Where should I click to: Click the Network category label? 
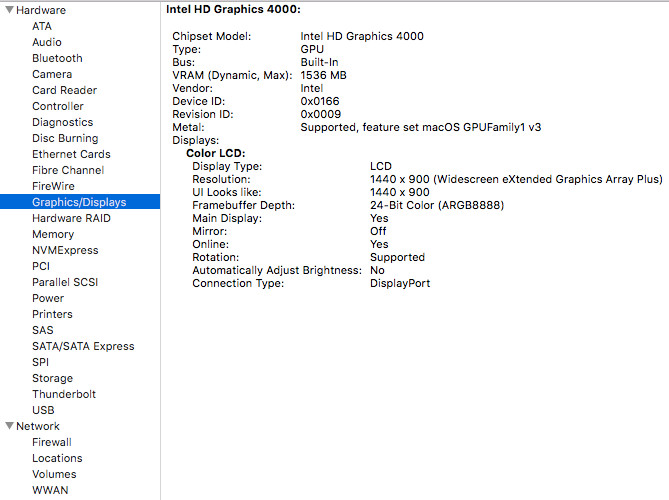click(38, 426)
